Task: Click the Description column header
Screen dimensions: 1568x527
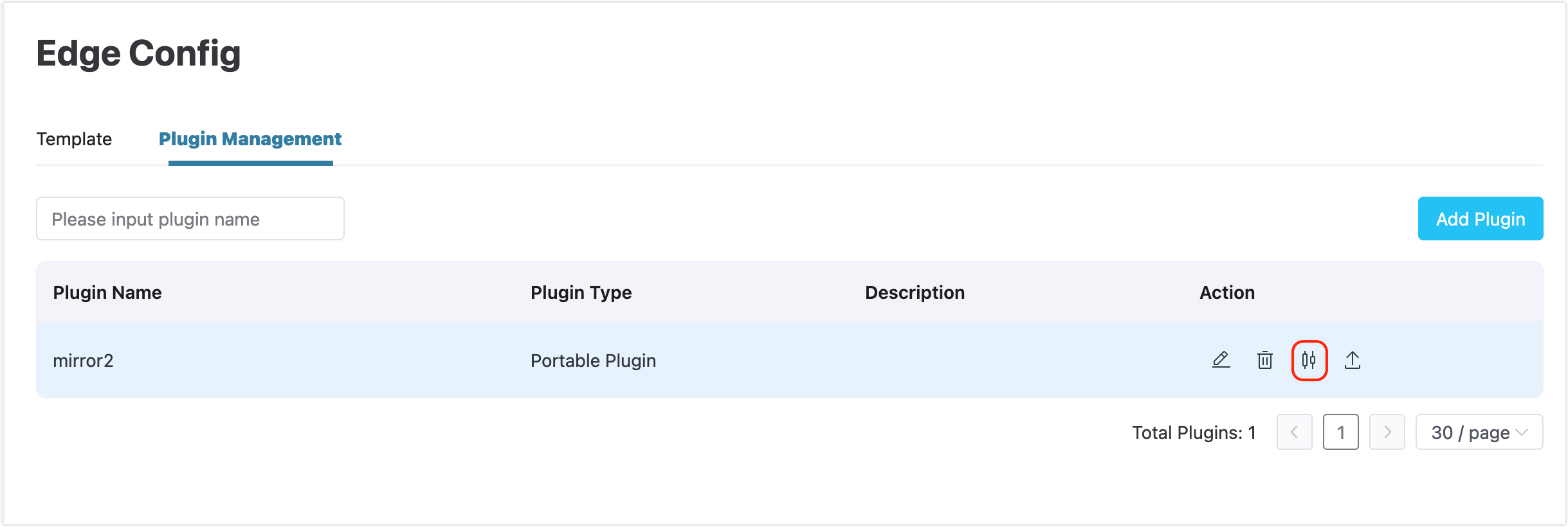Action: pos(915,292)
